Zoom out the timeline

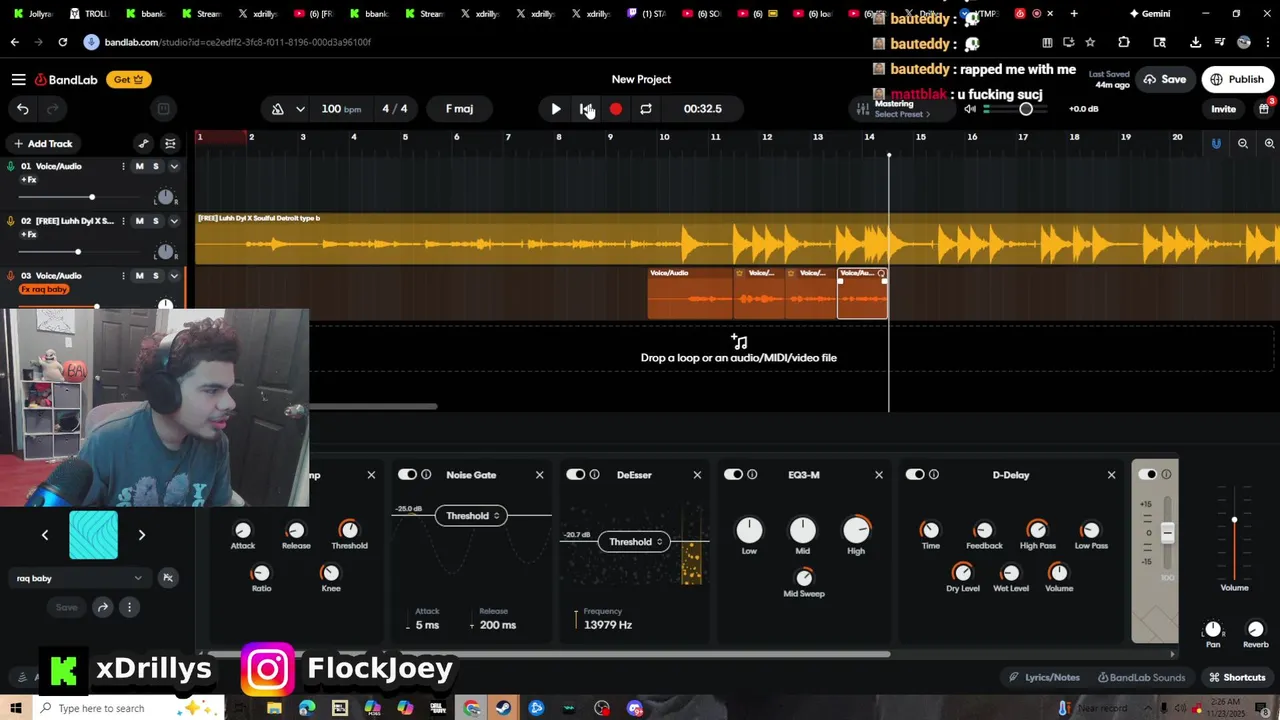pyautogui.click(x=1243, y=144)
